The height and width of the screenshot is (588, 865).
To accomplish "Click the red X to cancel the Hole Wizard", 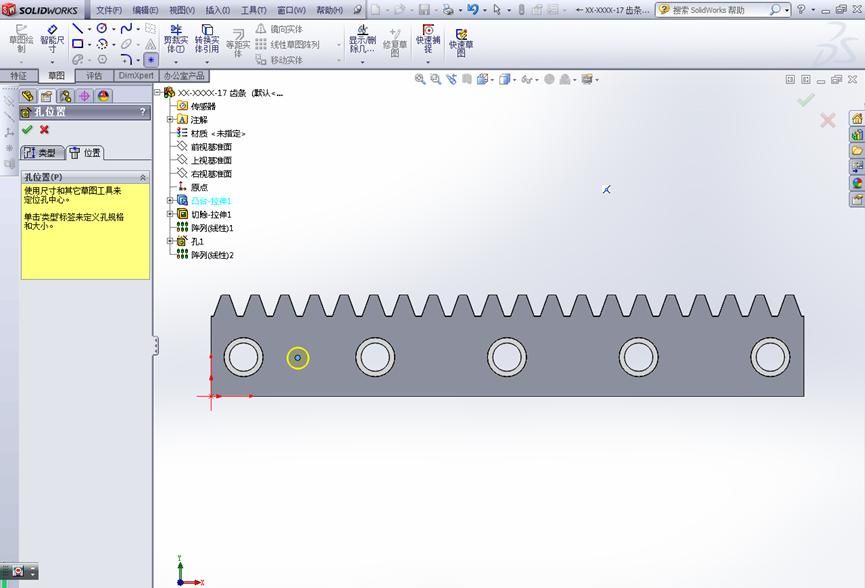I will tap(44, 129).
